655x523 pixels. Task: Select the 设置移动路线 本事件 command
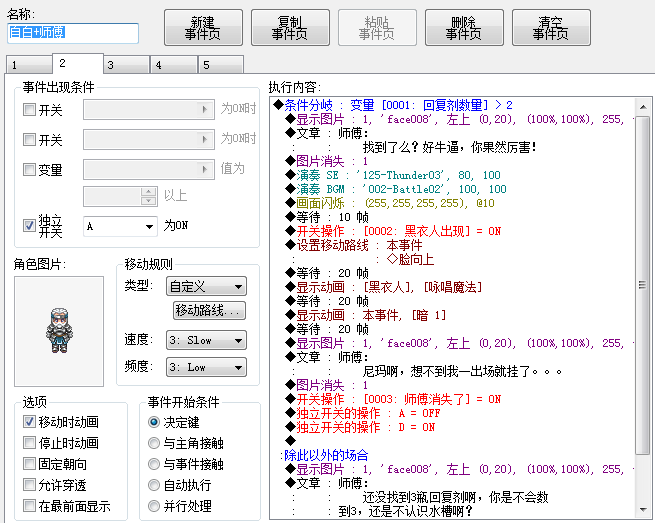click(353, 245)
